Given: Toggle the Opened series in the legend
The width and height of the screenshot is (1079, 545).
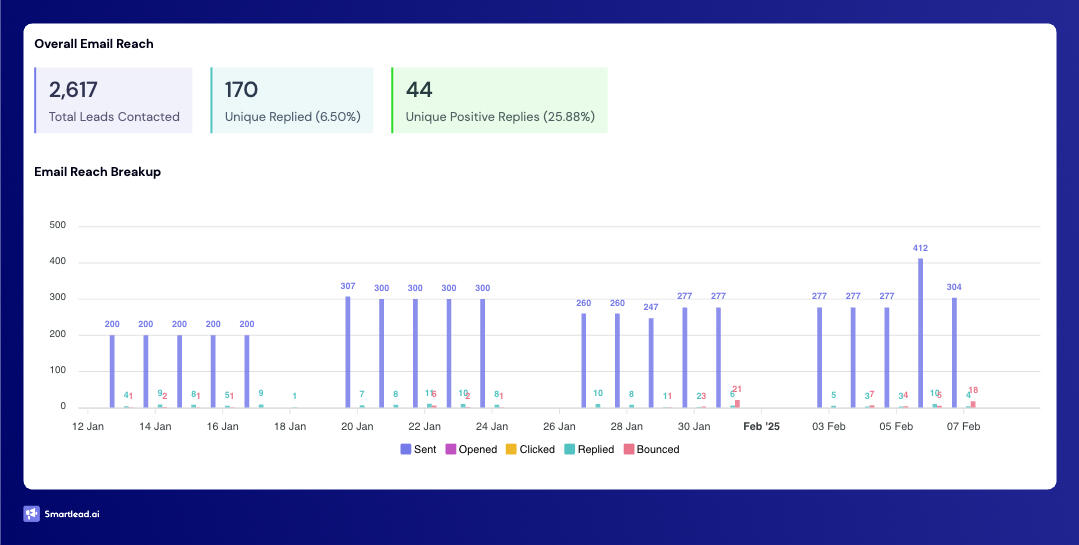Looking at the screenshot, I should 470,449.
